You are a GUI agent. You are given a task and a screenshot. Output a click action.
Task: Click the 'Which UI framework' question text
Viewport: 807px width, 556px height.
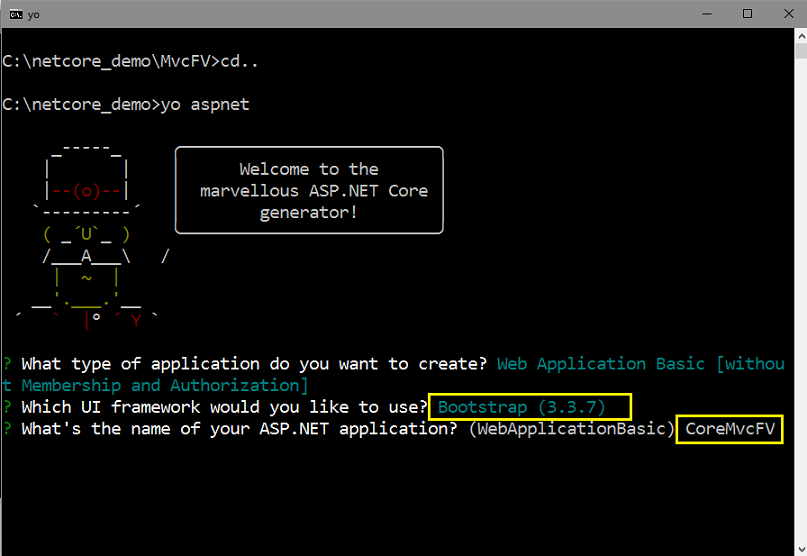tap(224, 407)
